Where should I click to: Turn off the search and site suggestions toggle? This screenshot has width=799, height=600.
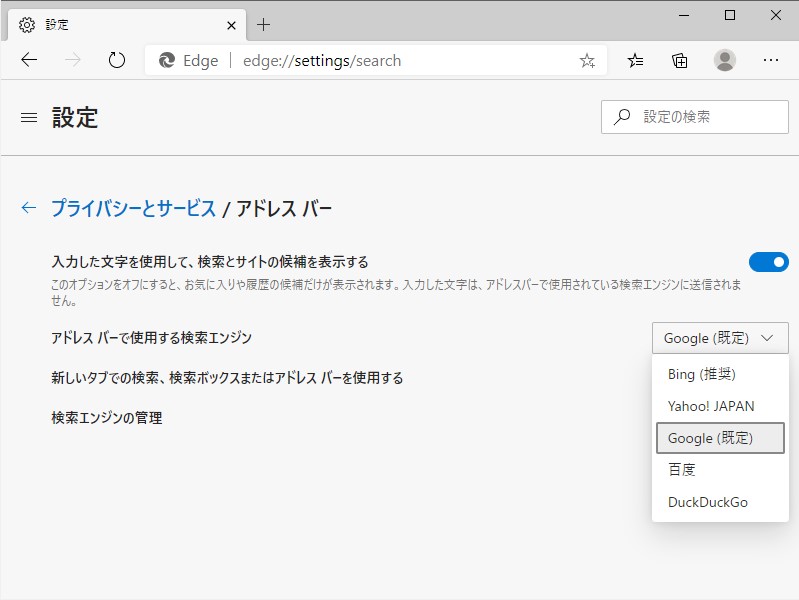[x=768, y=262]
